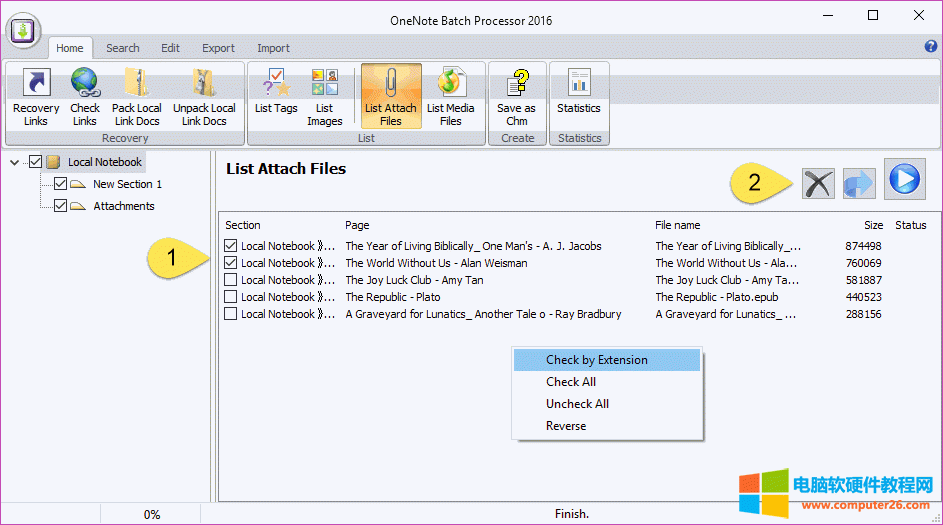This screenshot has height=525, width=943.
Task: Collapse the Local Notebook tree node
Action: click(x=14, y=162)
